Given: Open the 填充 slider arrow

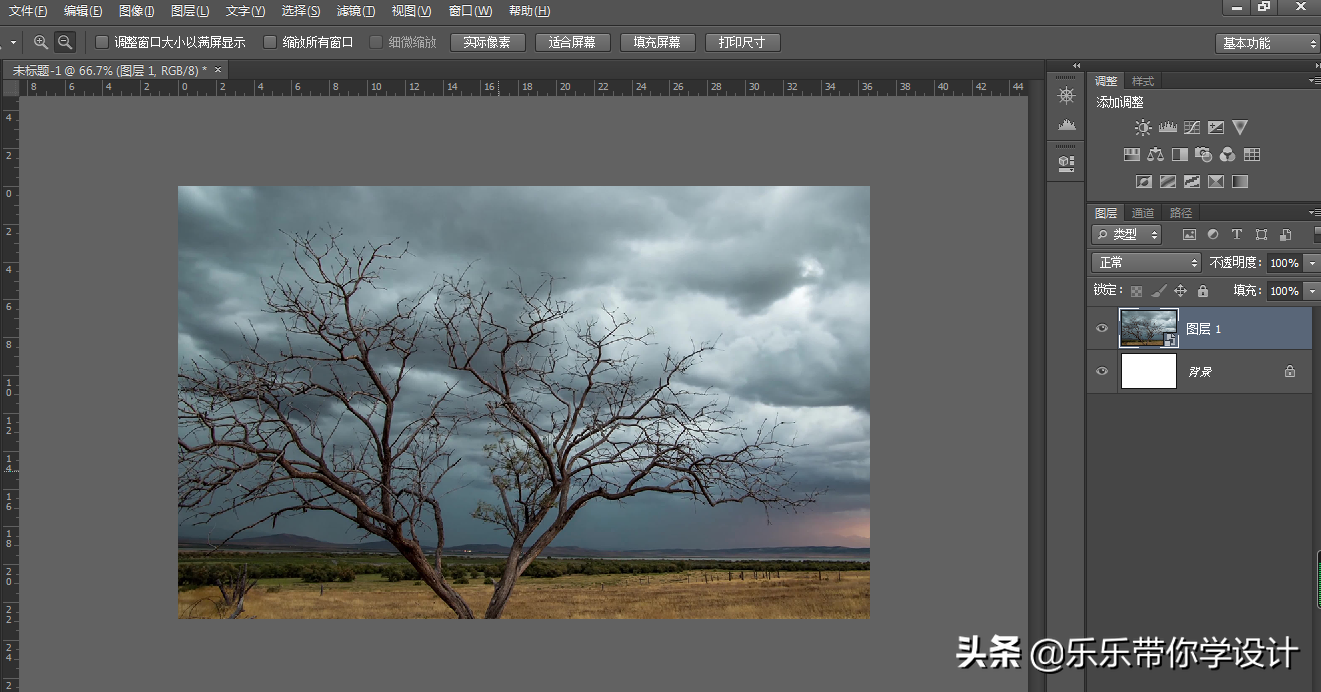Looking at the screenshot, I should (x=1312, y=291).
